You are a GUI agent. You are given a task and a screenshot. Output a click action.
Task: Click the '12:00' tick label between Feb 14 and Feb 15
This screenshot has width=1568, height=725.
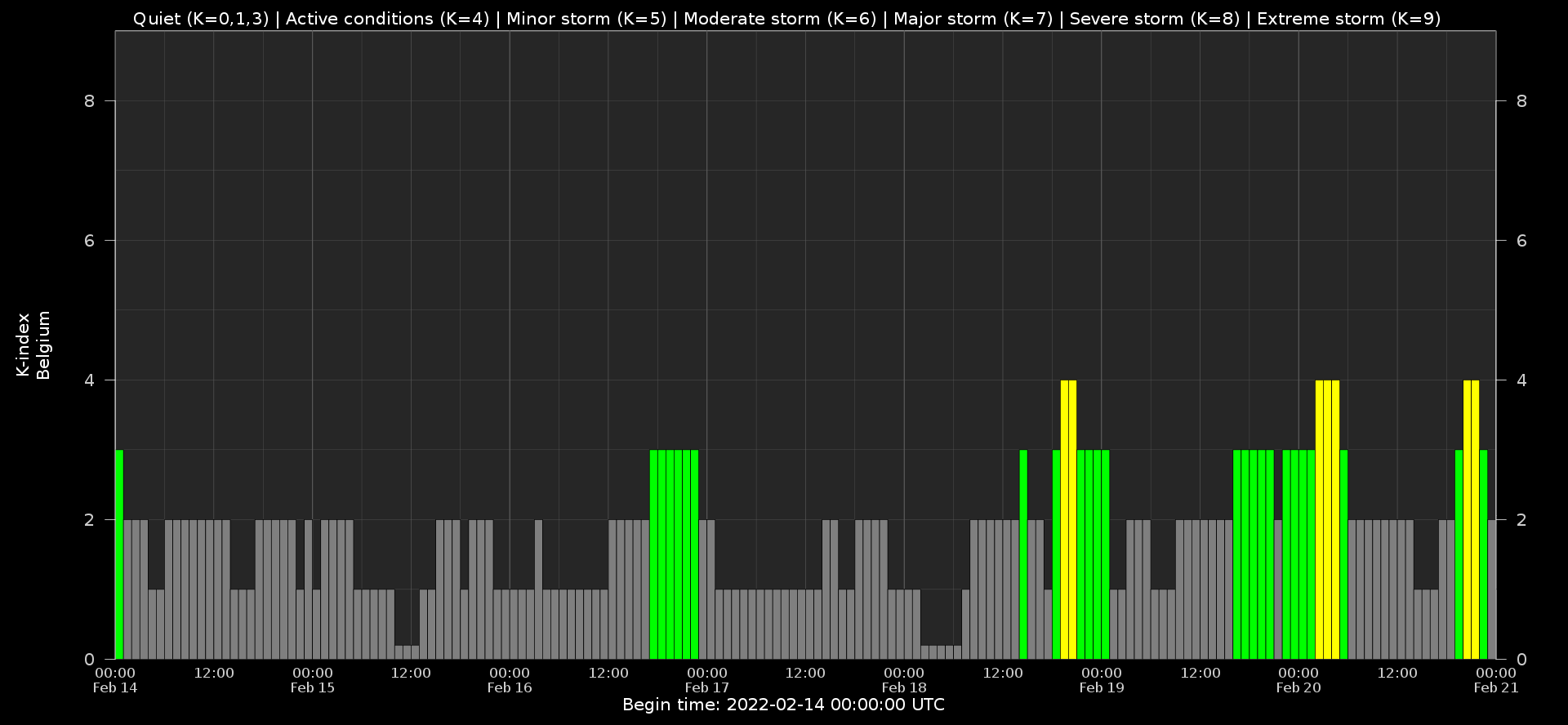click(x=214, y=673)
